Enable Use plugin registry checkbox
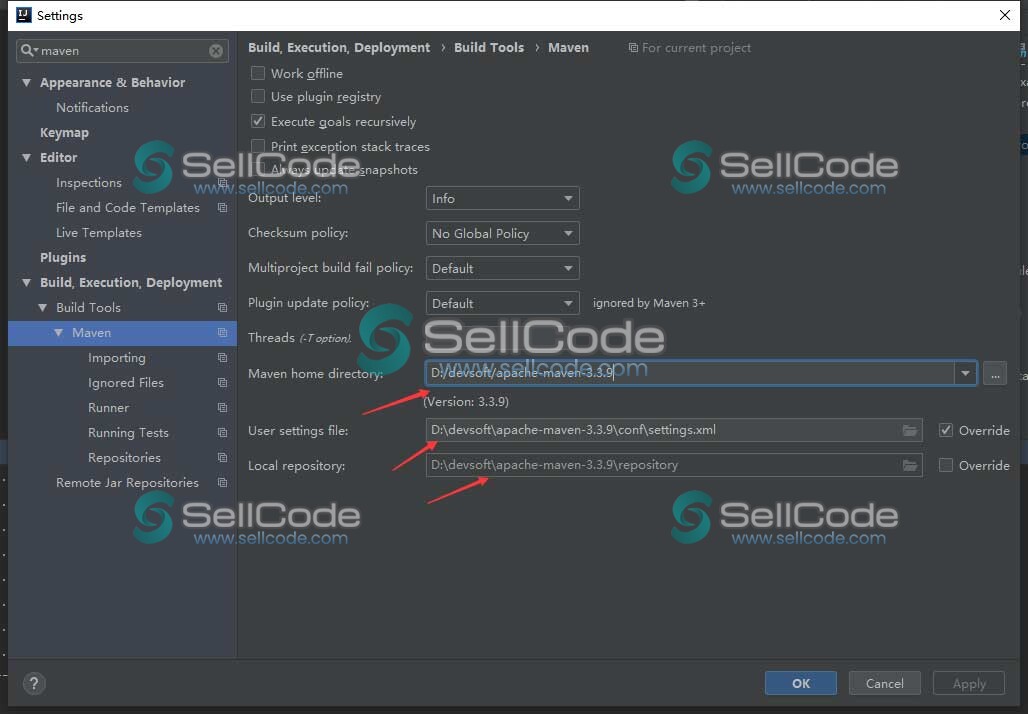The height and width of the screenshot is (714, 1028). click(258, 96)
